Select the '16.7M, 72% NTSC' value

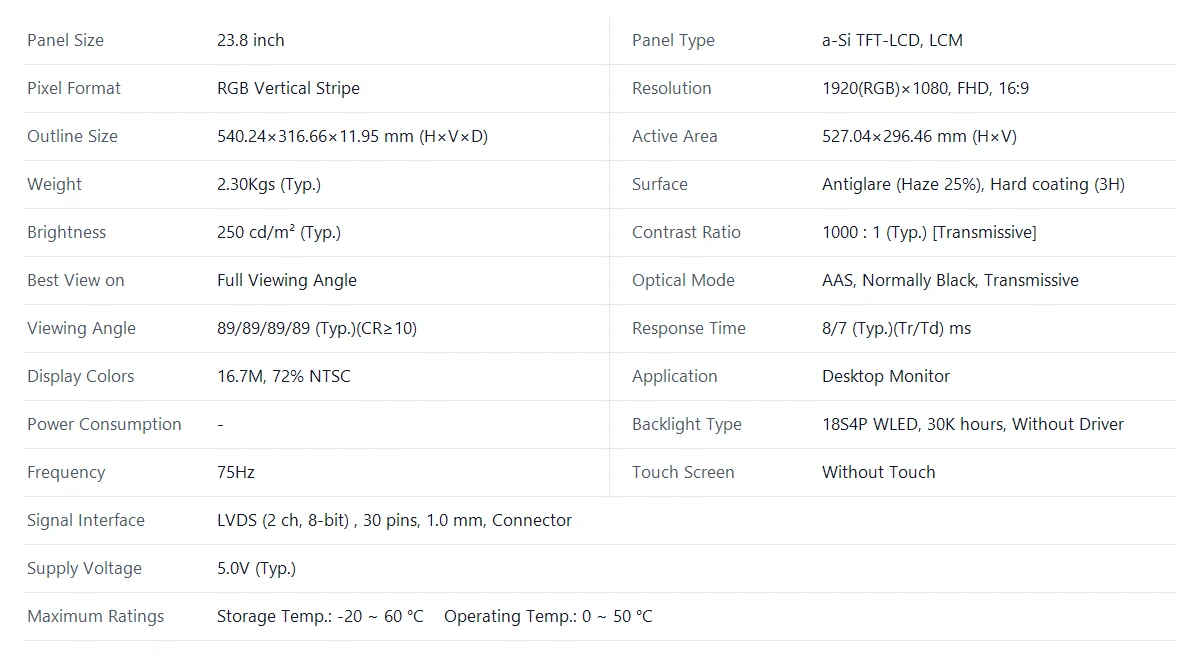[284, 376]
